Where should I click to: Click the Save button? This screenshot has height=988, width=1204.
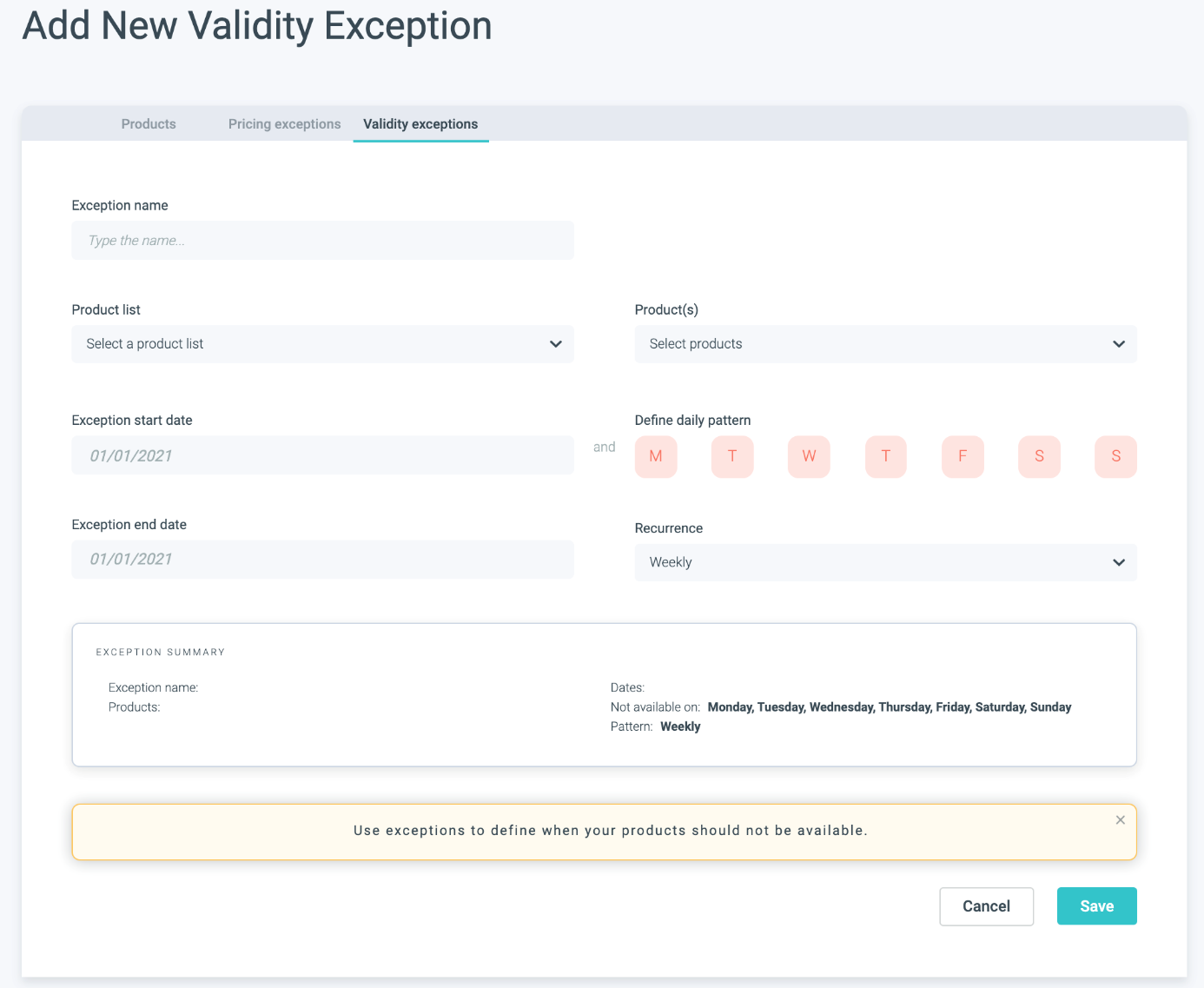pos(1096,906)
